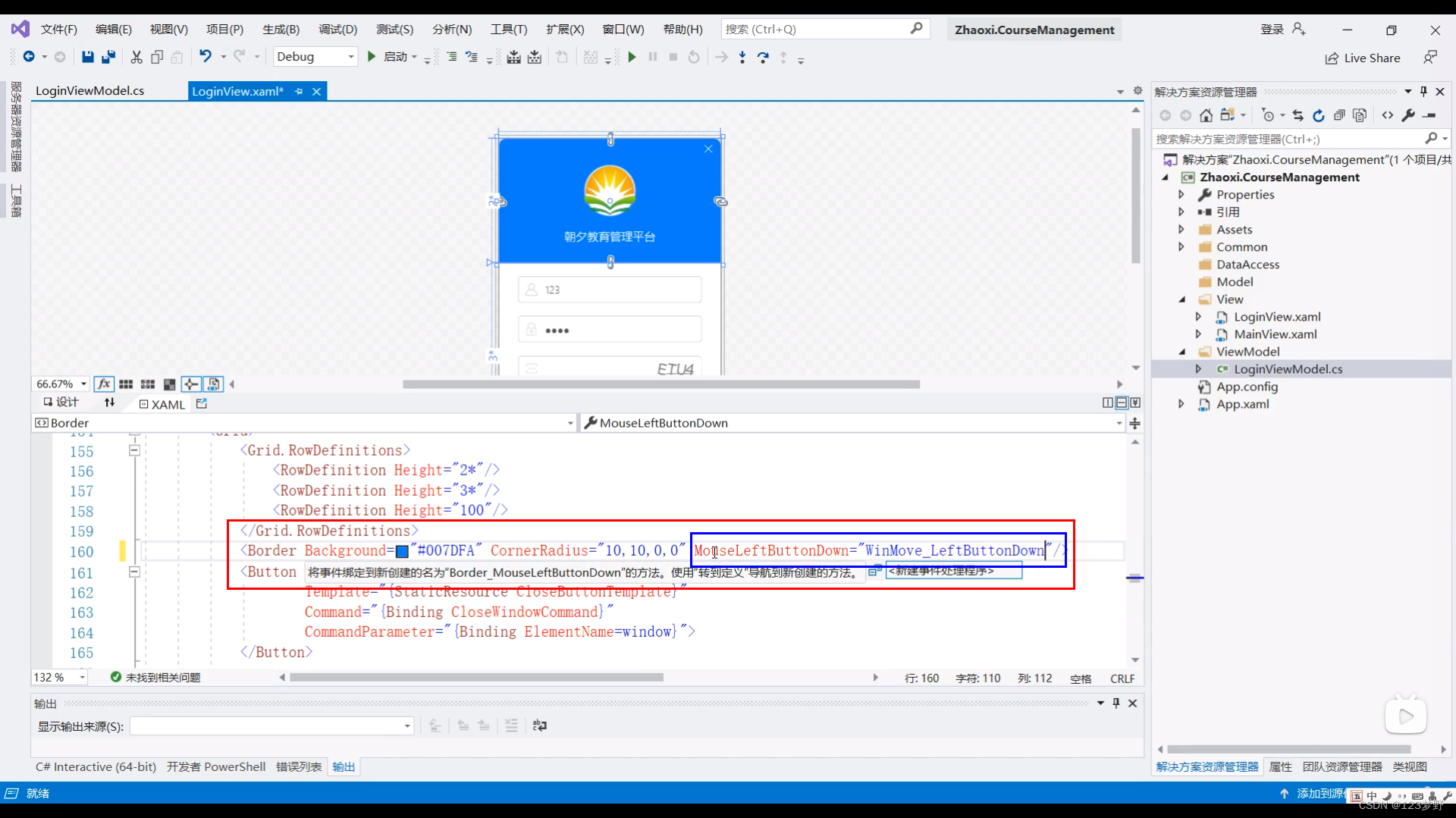Toggle designer checkerboard background
This screenshot has height=818, width=1456.
click(x=170, y=384)
